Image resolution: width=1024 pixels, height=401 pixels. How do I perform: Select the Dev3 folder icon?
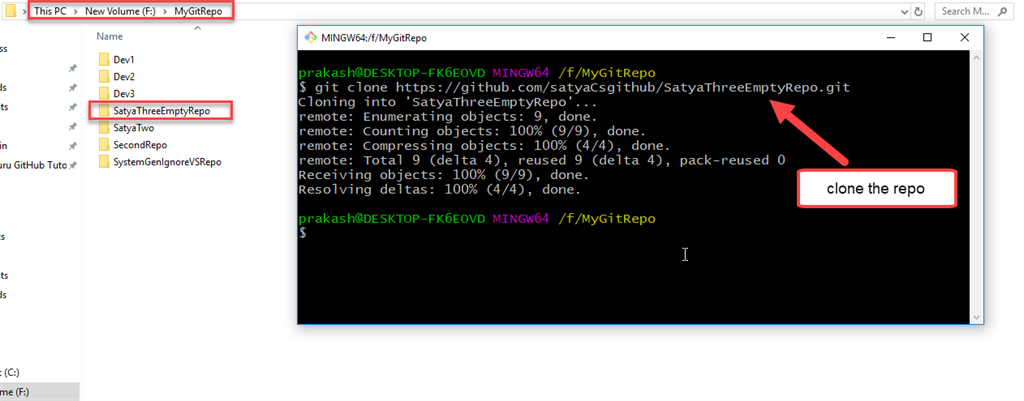click(104, 93)
